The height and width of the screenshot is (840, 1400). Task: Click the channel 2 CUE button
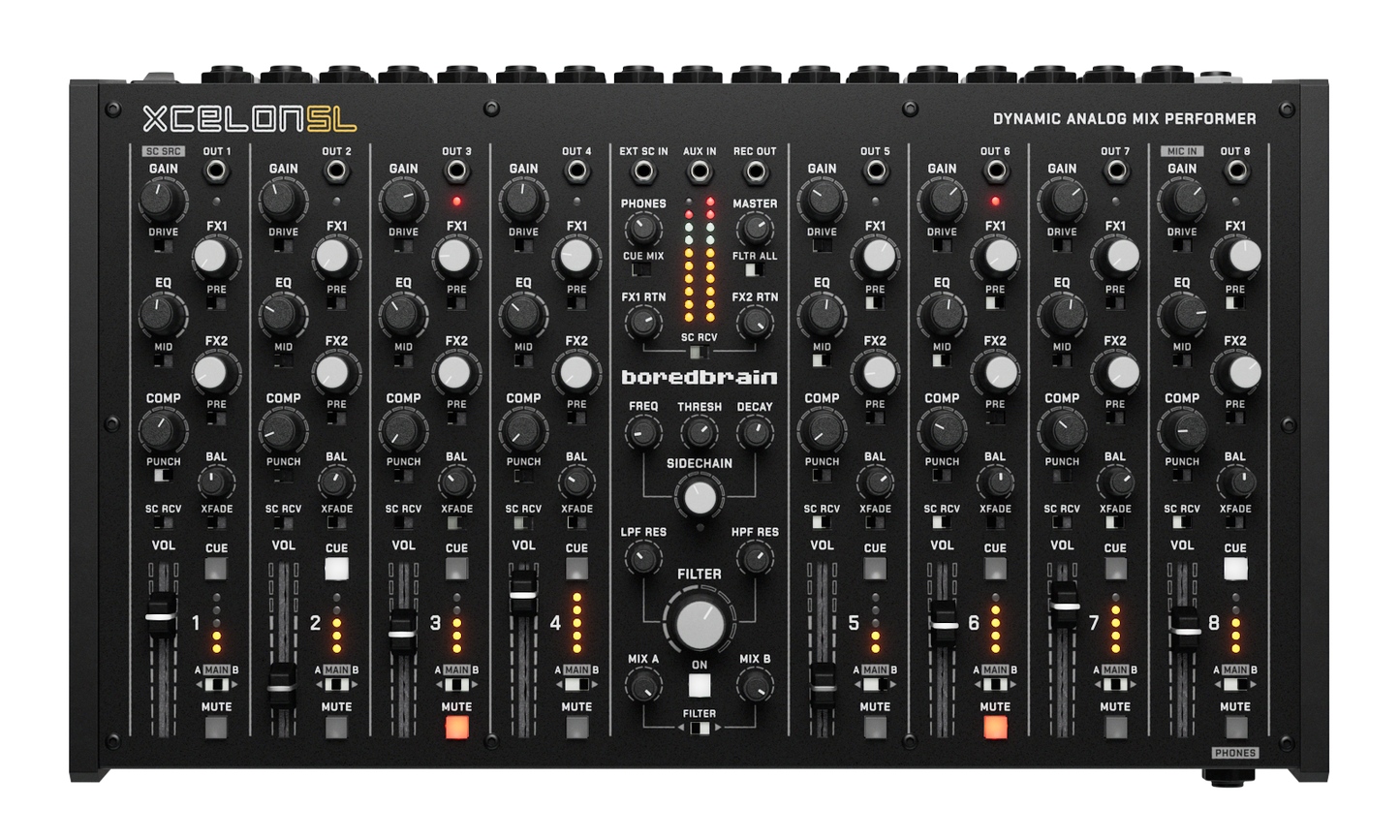pos(336,568)
